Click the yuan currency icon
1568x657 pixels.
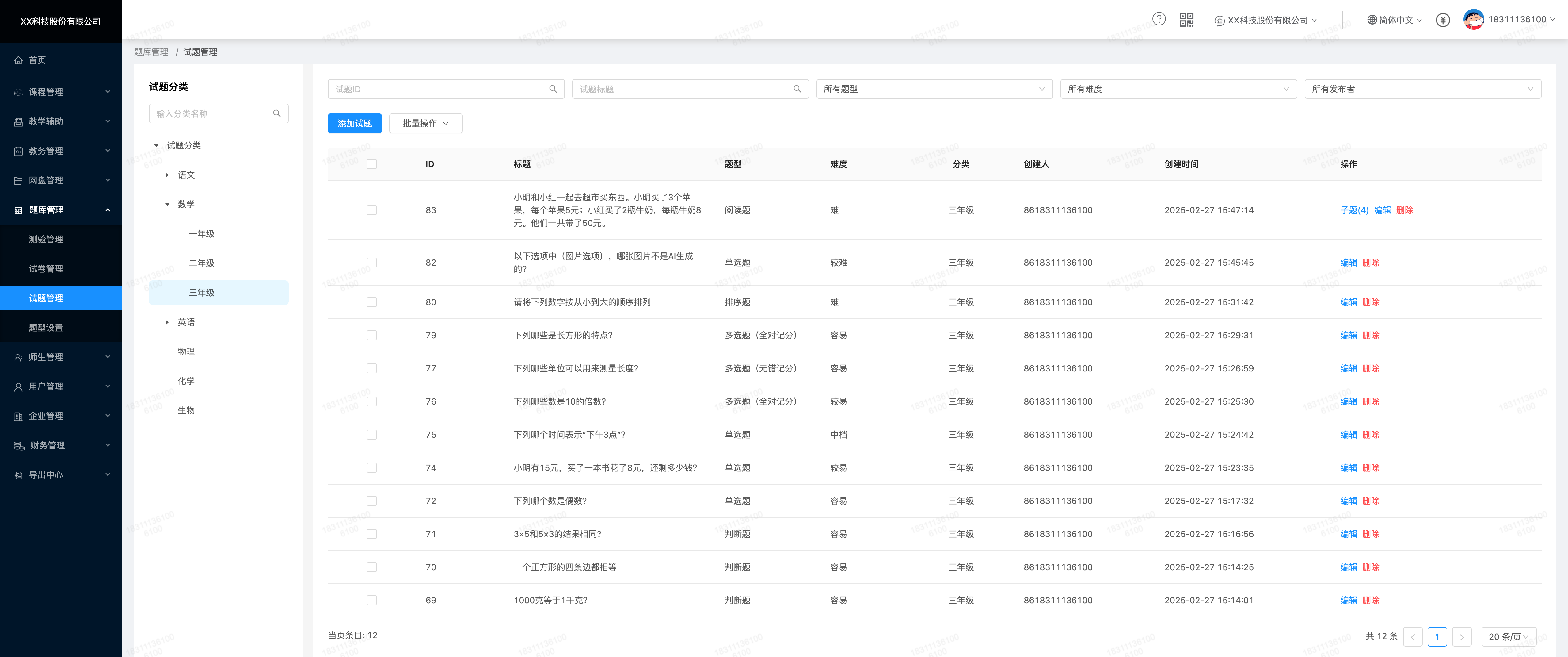tap(1442, 20)
